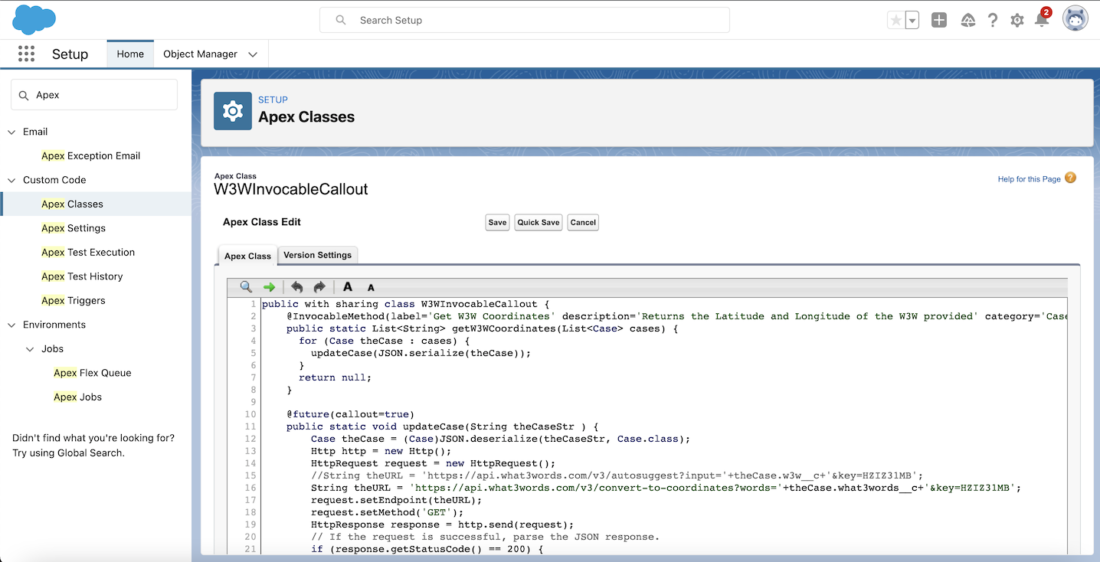Open Apex Jobs
This screenshot has height=562, width=1100.
[77, 397]
